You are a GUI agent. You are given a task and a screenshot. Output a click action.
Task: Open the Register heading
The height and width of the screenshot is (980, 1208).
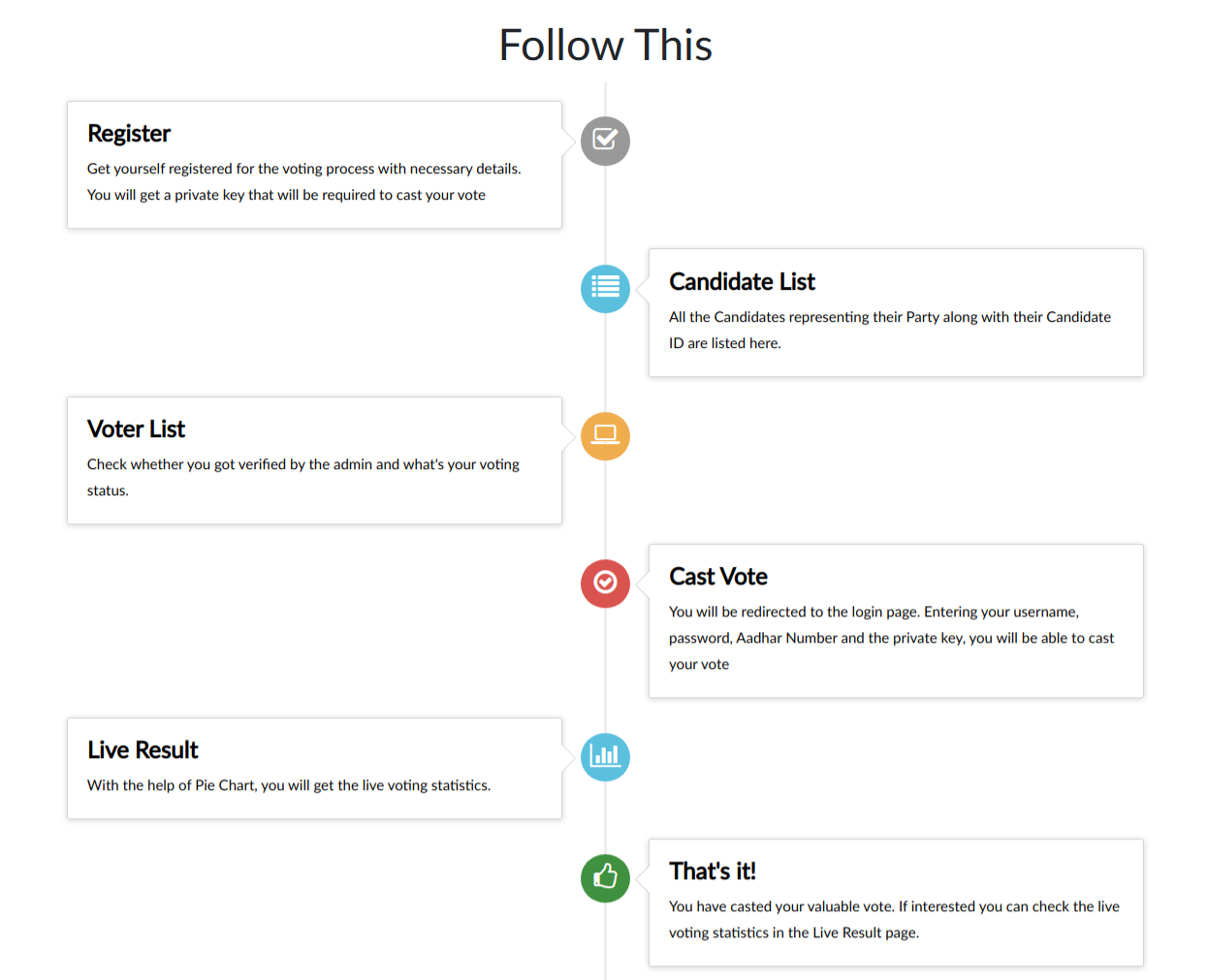pos(129,134)
